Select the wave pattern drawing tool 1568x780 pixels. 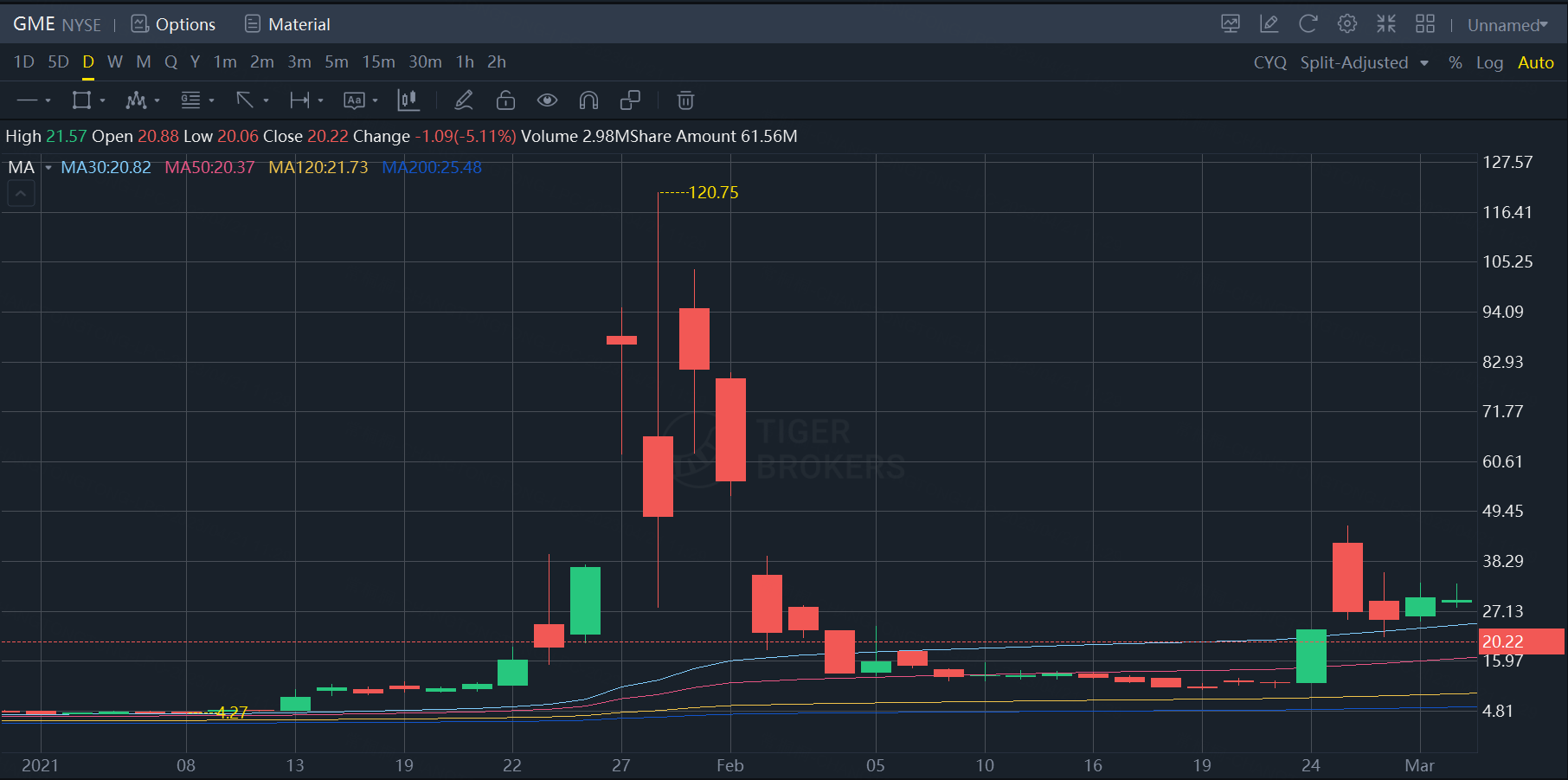(x=136, y=100)
